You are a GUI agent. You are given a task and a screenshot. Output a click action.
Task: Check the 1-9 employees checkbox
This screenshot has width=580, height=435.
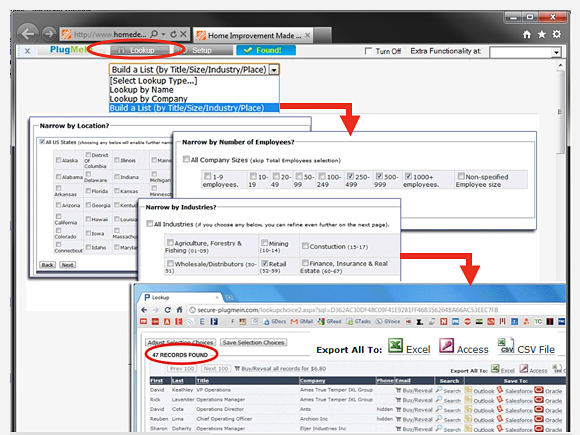click(208, 176)
